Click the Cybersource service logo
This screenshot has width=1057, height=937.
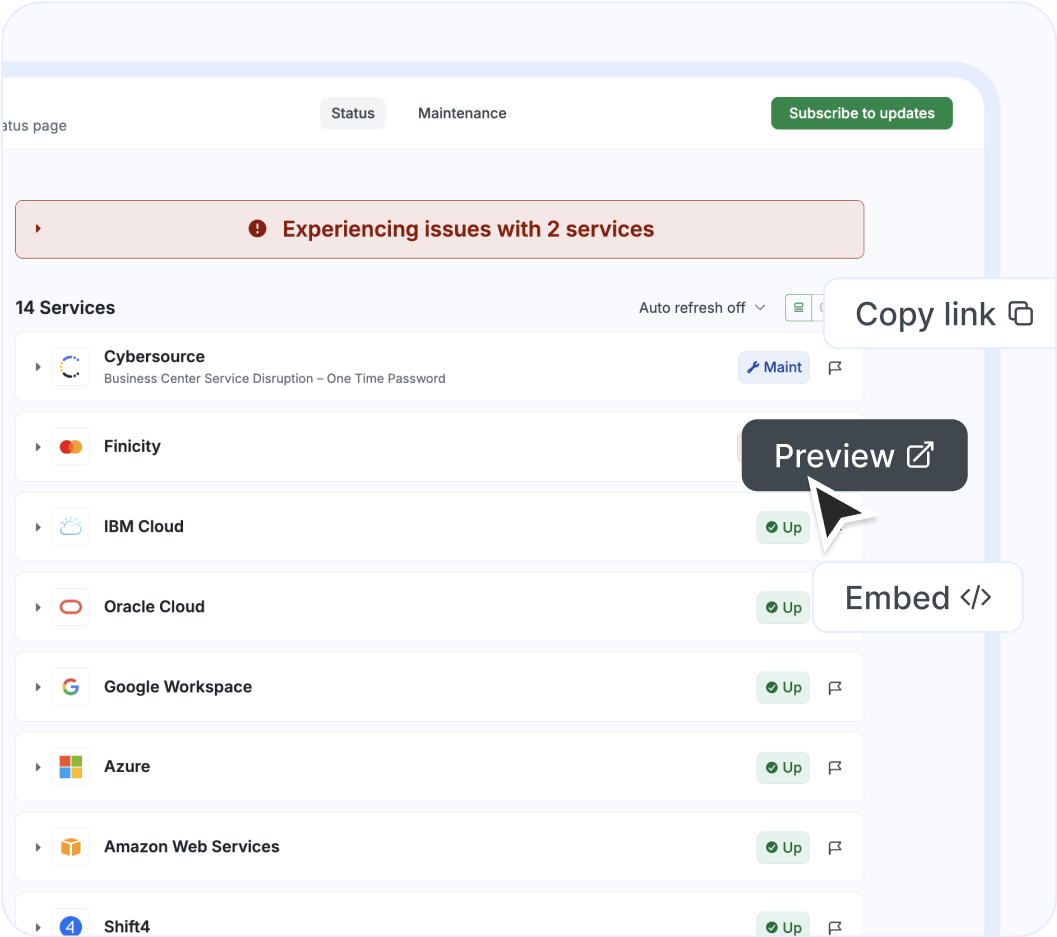coord(71,366)
